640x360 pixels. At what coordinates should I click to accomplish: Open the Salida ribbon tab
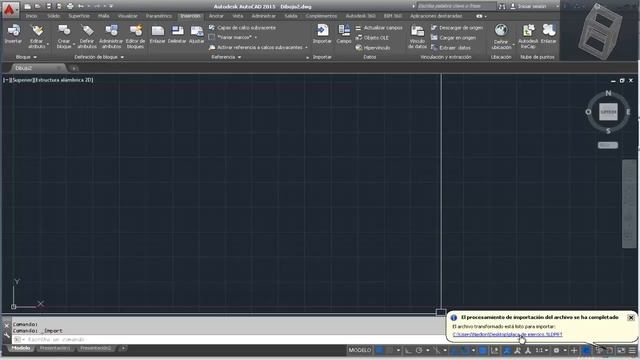(291, 16)
